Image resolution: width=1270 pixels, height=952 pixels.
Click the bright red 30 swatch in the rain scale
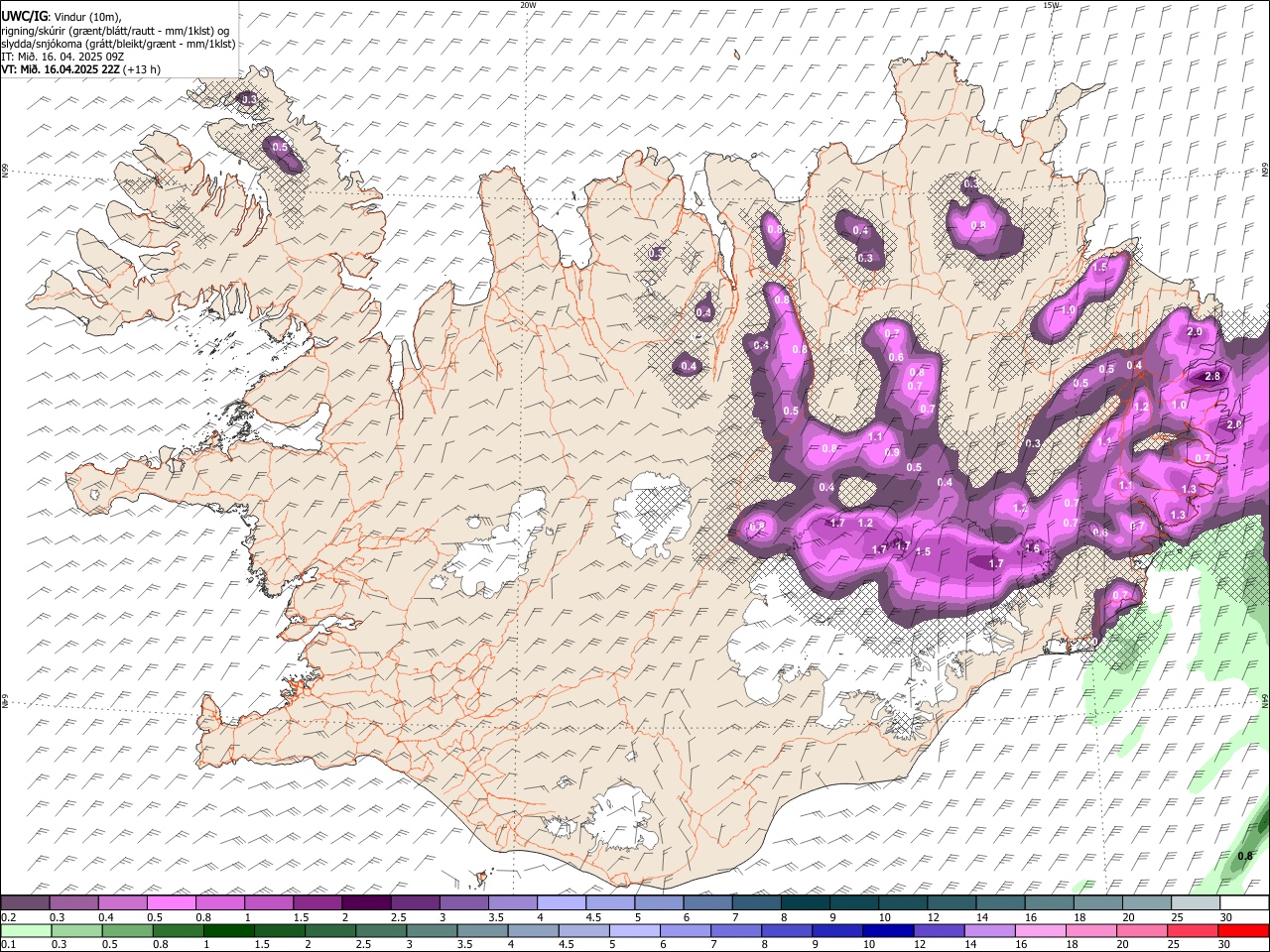click(x=1244, y=930)
